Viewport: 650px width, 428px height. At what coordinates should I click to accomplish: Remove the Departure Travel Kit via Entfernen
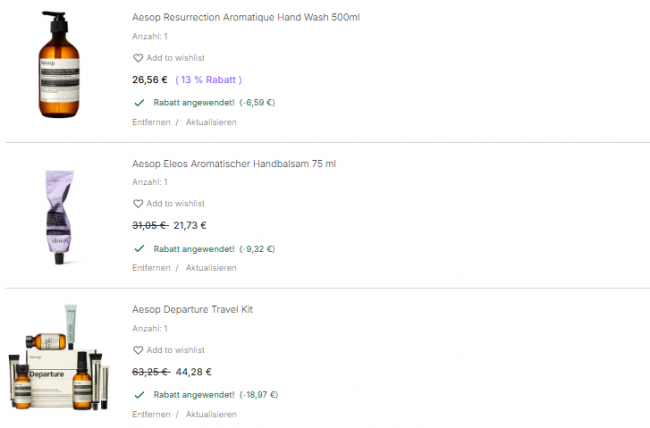[x=151, y=414]
